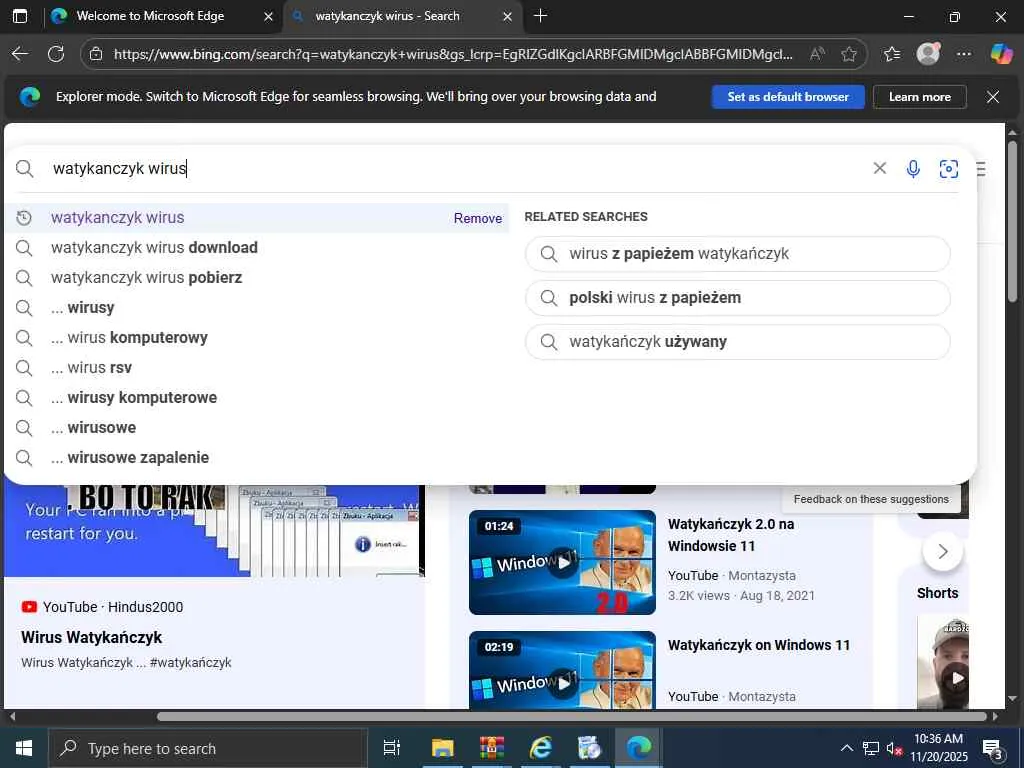View site information lock icon
This screenshot has width=1024, height=768.
coord(95,54)
